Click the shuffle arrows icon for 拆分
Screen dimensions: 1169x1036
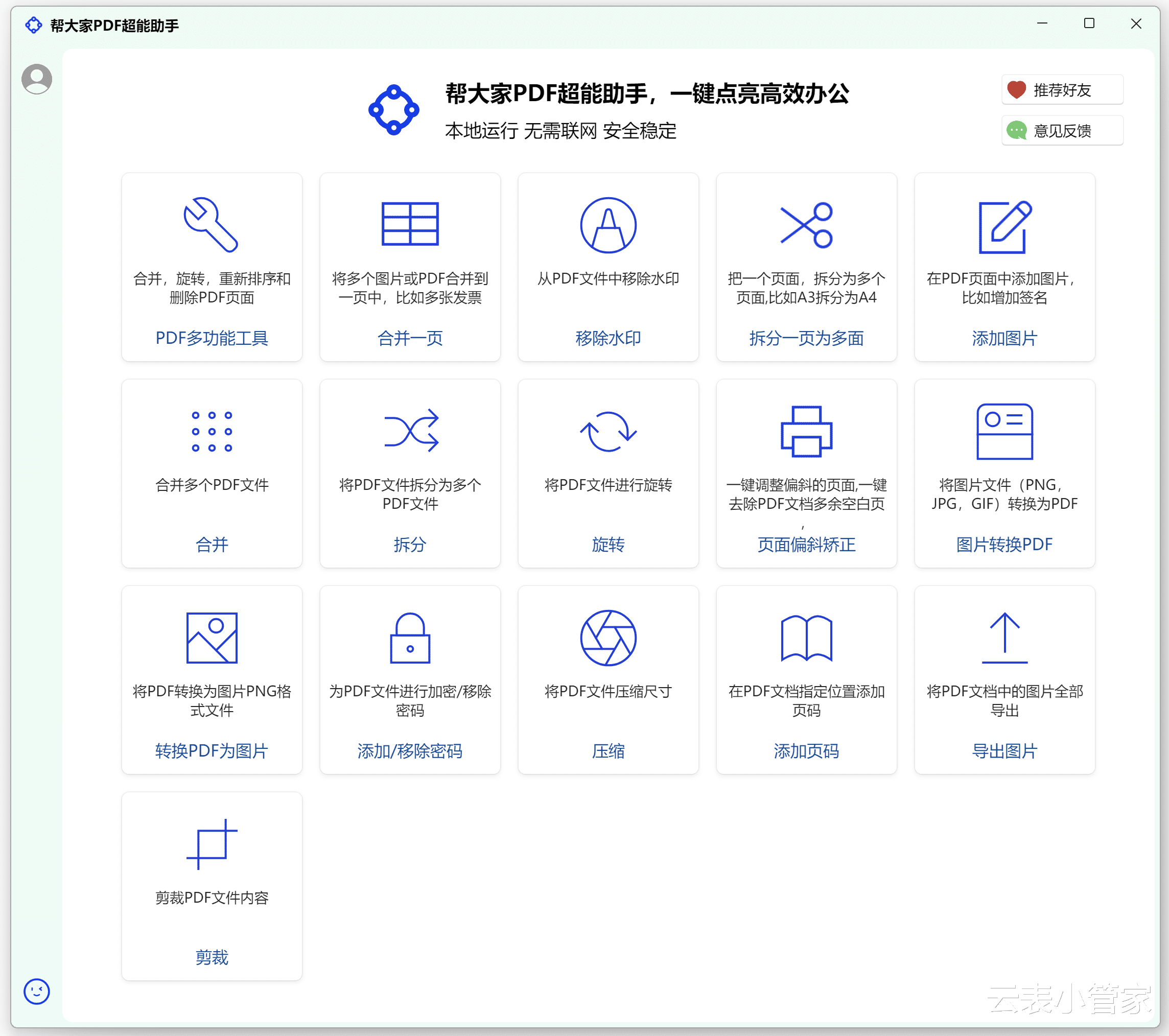411,431
